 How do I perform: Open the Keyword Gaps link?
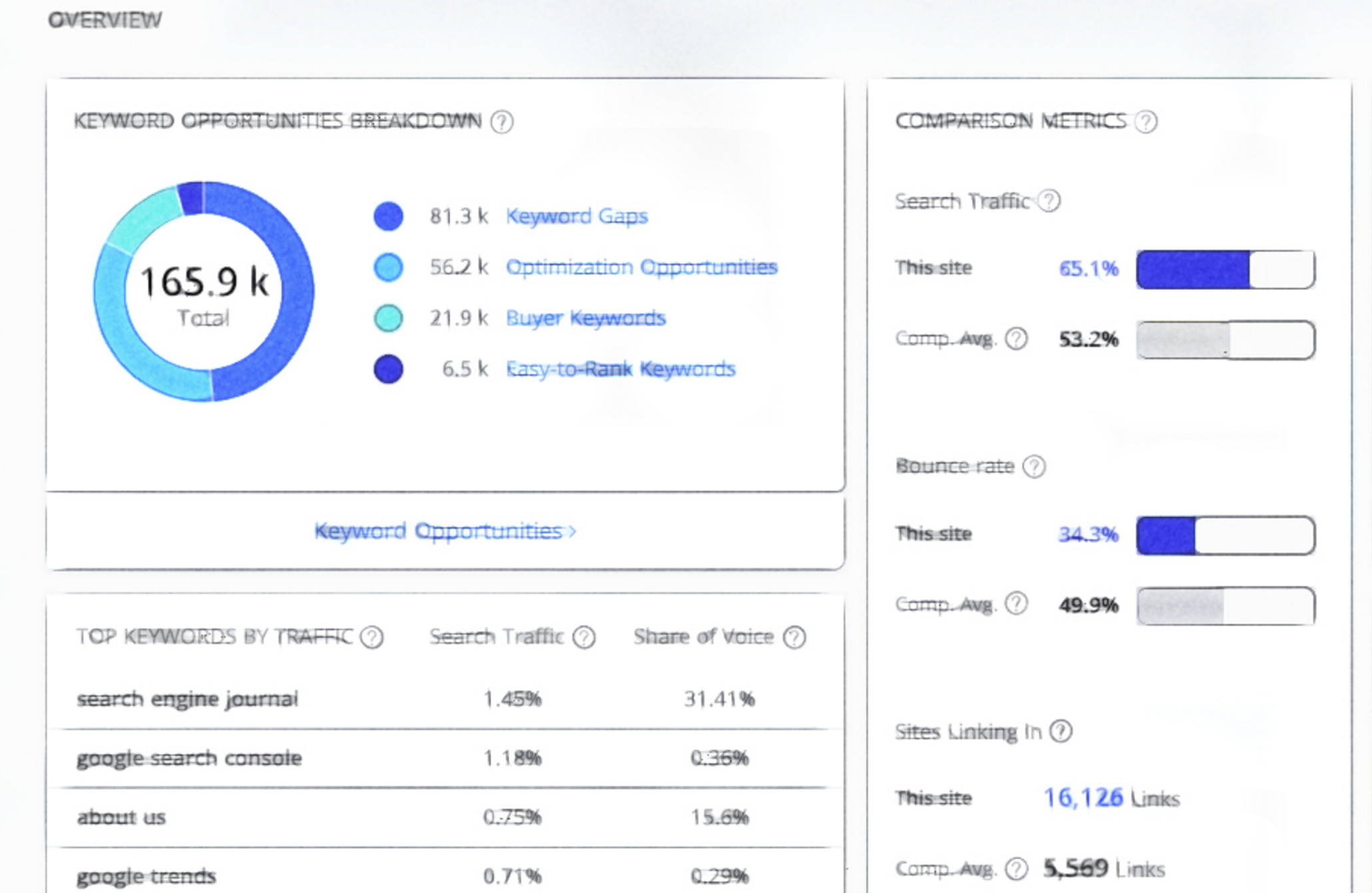click(x=576, y=216)
